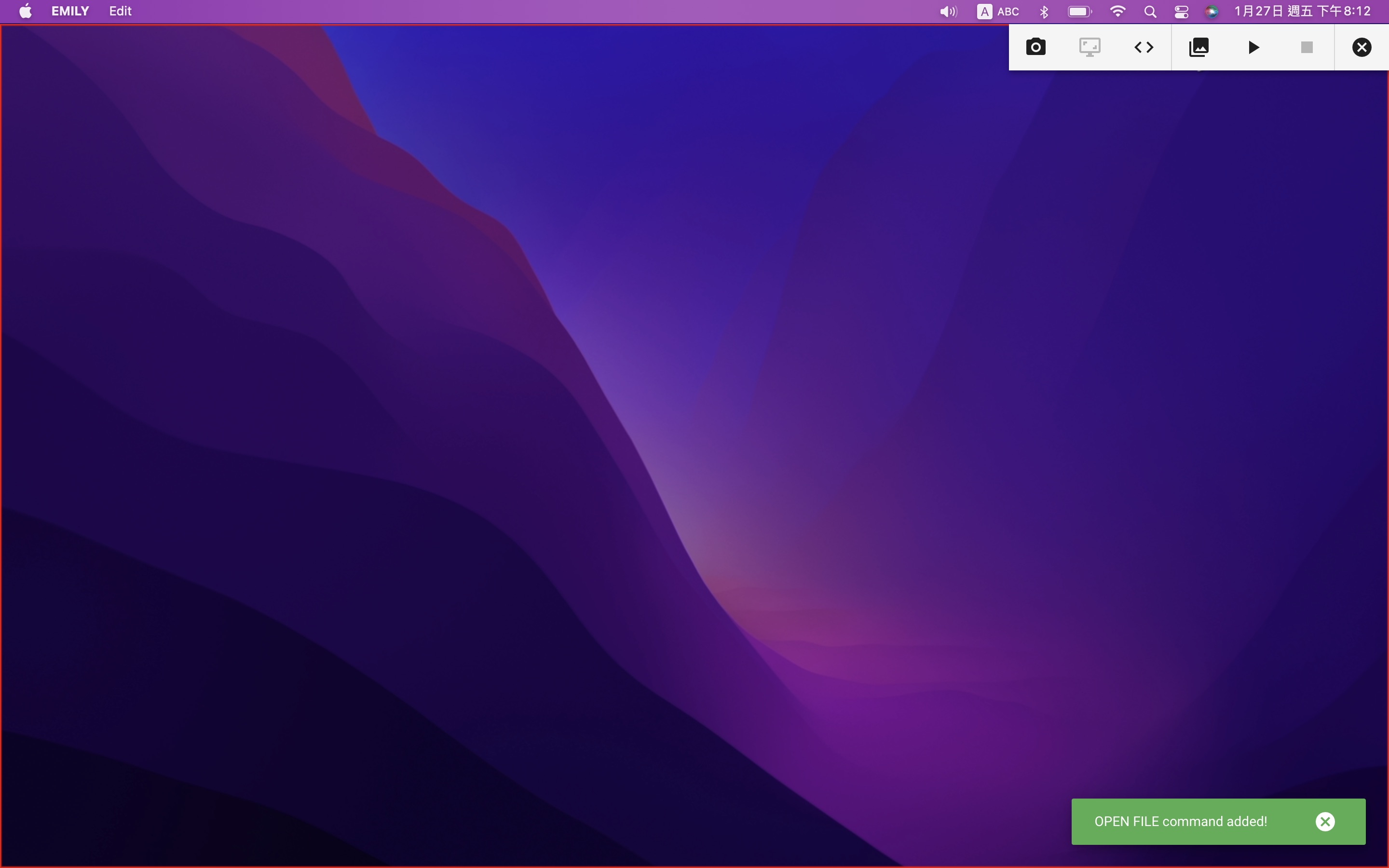Screen dimensions: 1389x868
Task: Open the Edit menu
Action: [x=120, y=12]
